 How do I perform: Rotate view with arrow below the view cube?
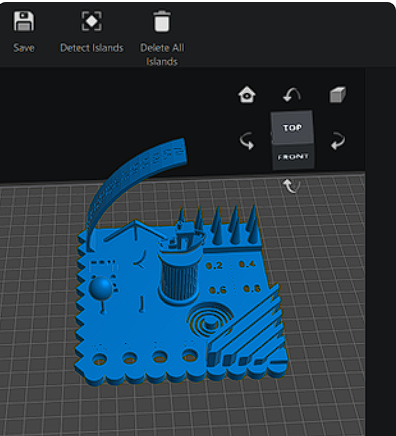292,186
